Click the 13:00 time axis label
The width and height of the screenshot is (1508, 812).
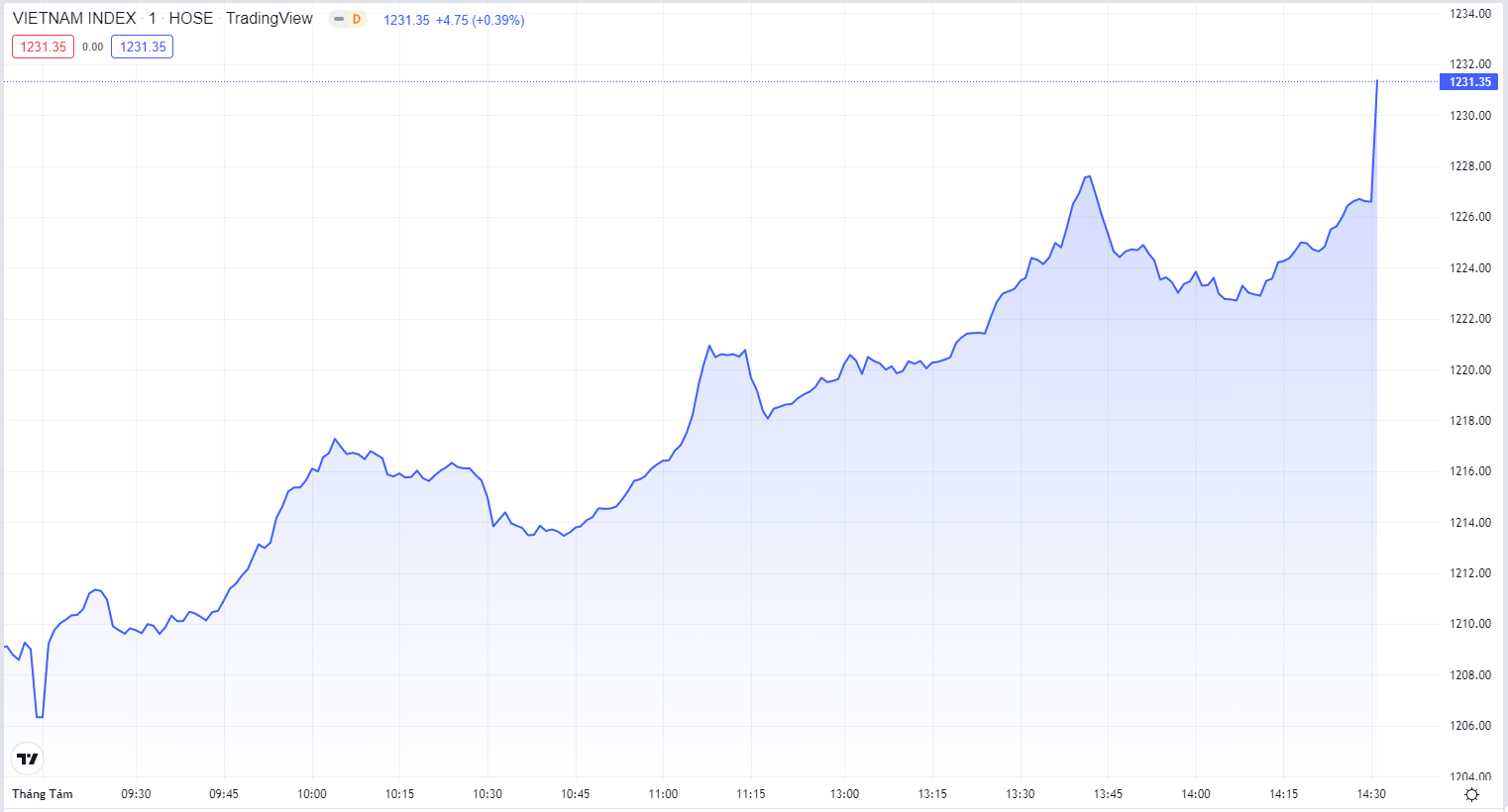pos(844,794)
